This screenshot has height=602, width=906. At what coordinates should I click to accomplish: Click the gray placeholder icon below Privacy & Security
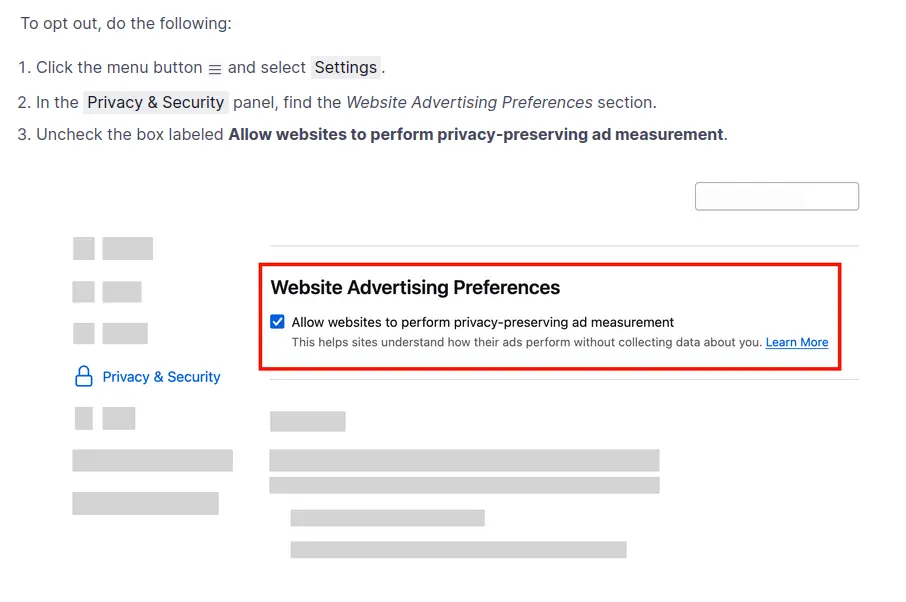[84, 418]
